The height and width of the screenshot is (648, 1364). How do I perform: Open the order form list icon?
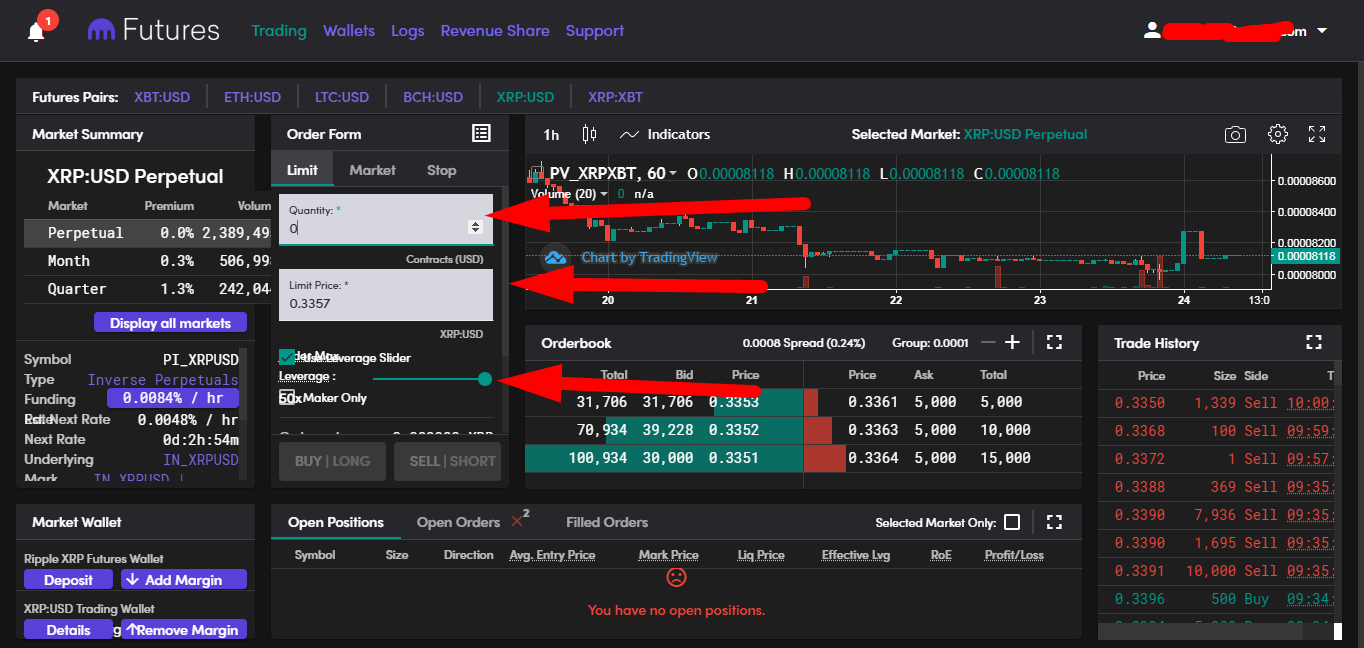coord(481,133)
